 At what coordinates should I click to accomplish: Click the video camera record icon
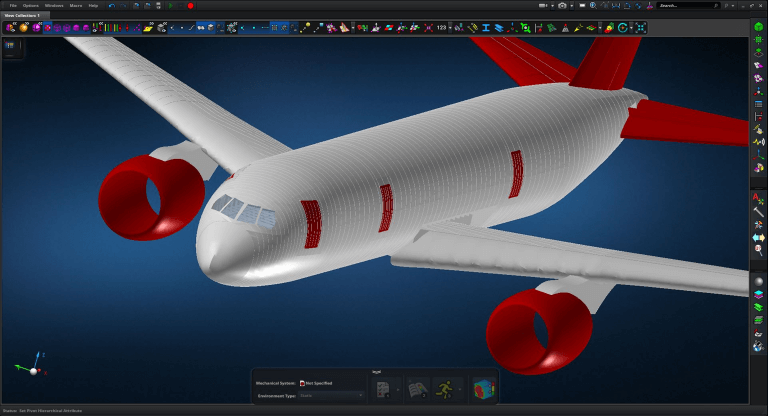[x=543, y=5]
